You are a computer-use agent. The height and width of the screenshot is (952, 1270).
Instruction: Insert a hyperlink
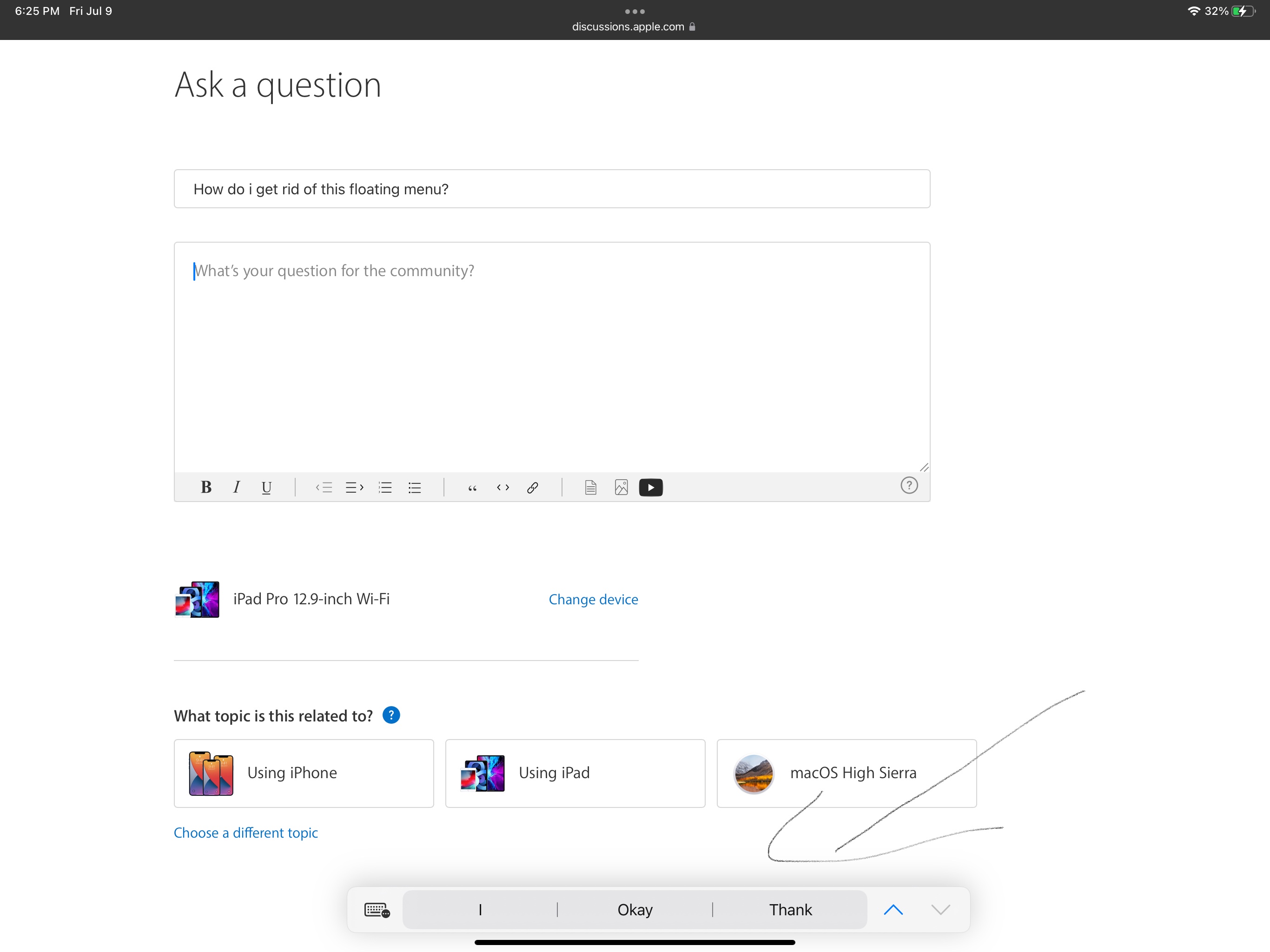(x=533, y=488)
